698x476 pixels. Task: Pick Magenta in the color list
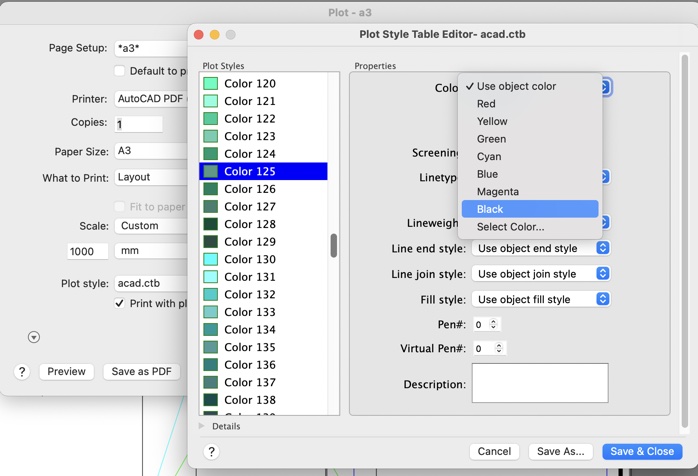[x=498, y=192]
